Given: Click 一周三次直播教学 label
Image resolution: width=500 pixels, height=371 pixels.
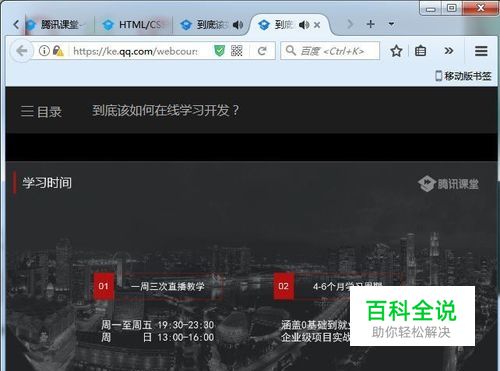Looking at the screenshot, I should (x=168, y=286).
